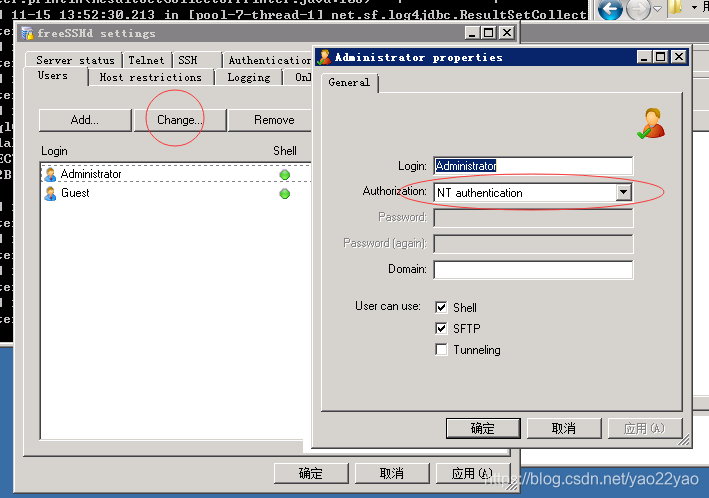Viewport: 709px width, 498px height.
Task: Select the Users tab
Action: tap(53, 76)
